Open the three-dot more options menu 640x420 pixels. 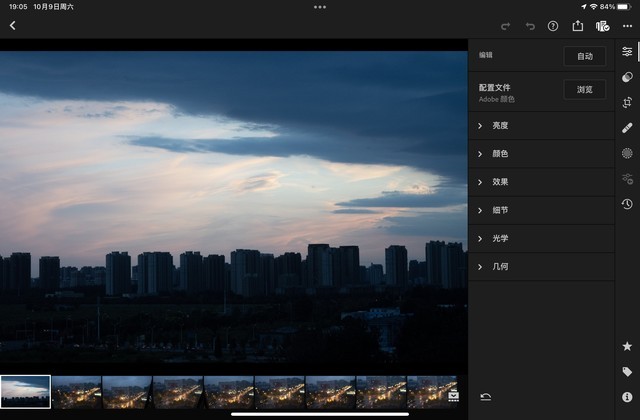pos(627,26)
